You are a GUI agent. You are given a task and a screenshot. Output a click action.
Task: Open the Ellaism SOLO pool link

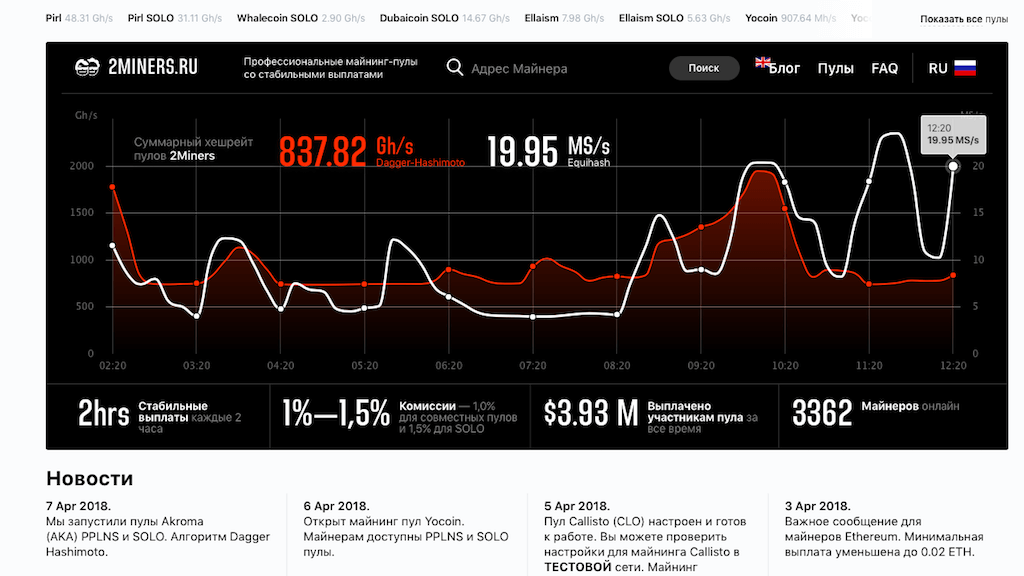[x=651, y=18]
